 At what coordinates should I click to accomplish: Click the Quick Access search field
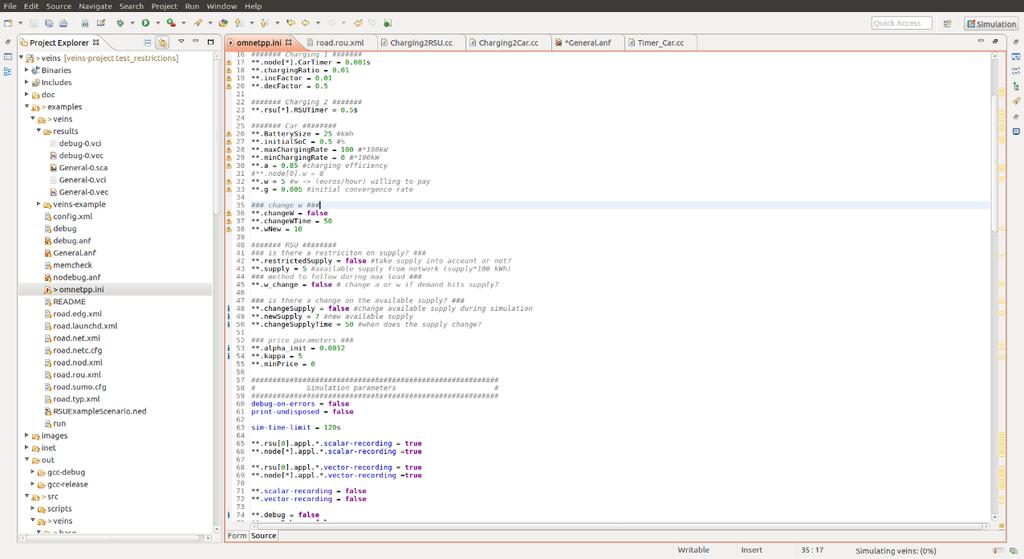901,23
